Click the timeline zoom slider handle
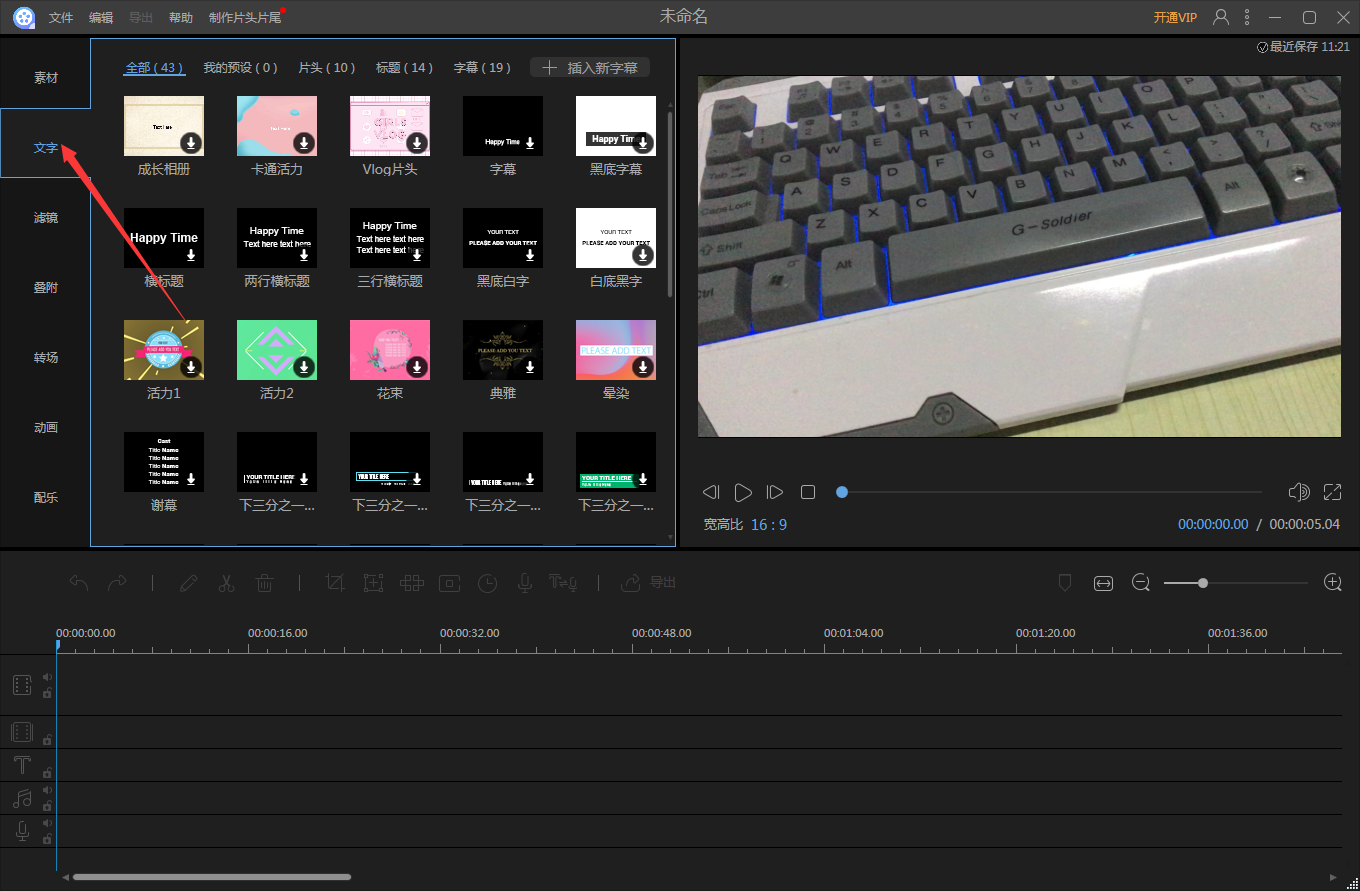Viewport: 1360px width, 891px height. [1203, 583]
